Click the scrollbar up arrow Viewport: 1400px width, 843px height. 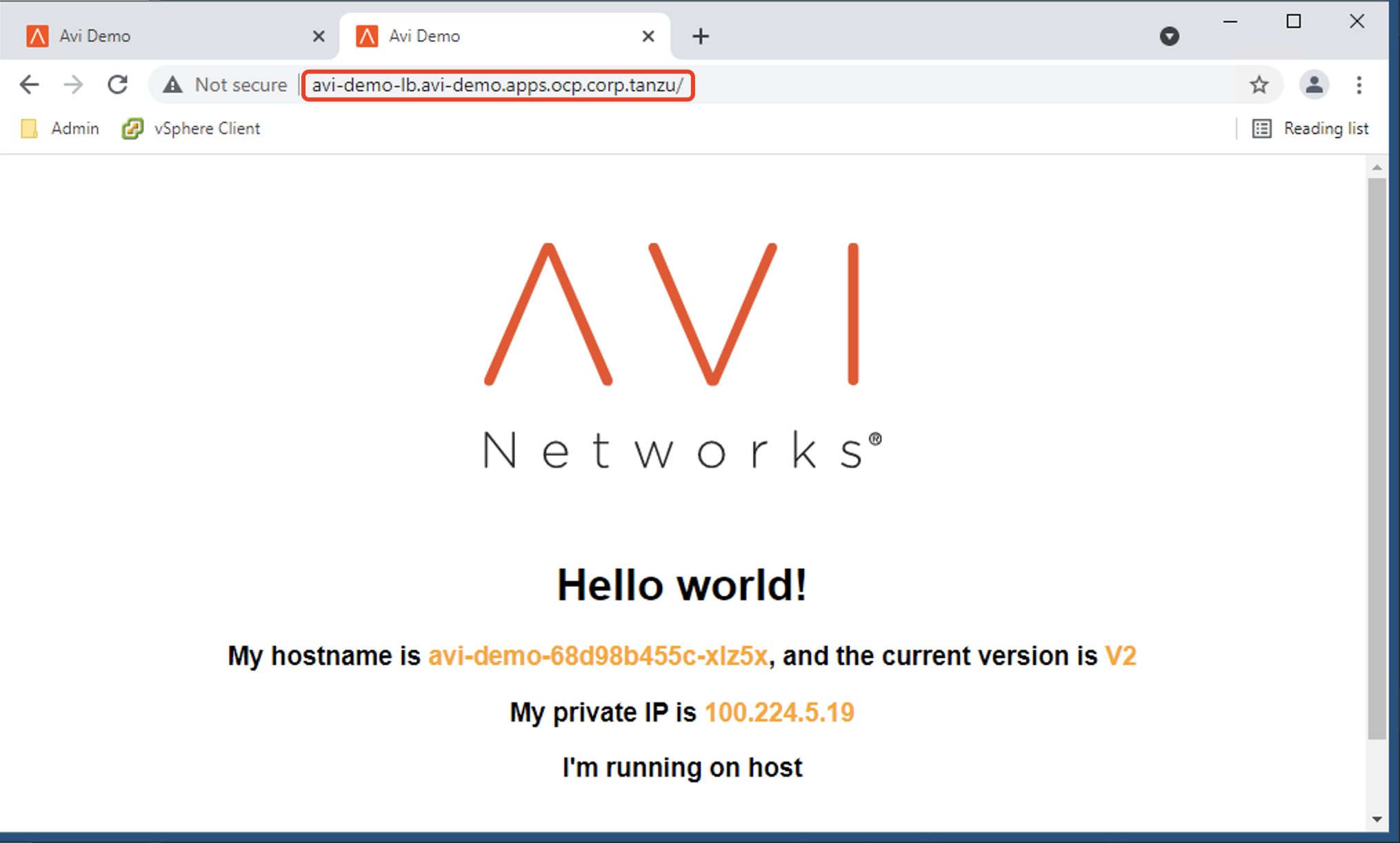(1377, 168)
